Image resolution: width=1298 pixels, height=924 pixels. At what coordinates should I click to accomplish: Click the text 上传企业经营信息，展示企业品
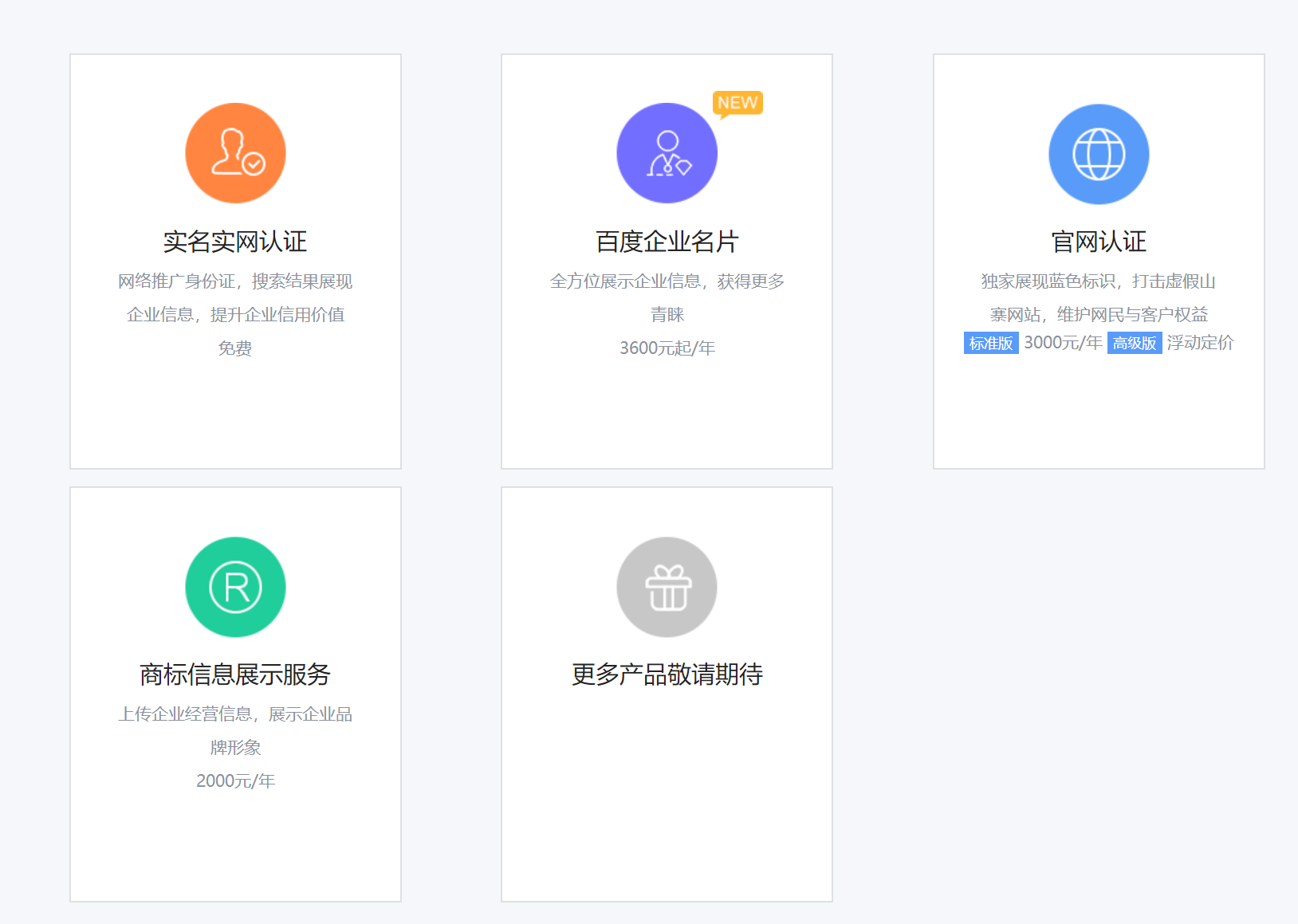(235, 714)
